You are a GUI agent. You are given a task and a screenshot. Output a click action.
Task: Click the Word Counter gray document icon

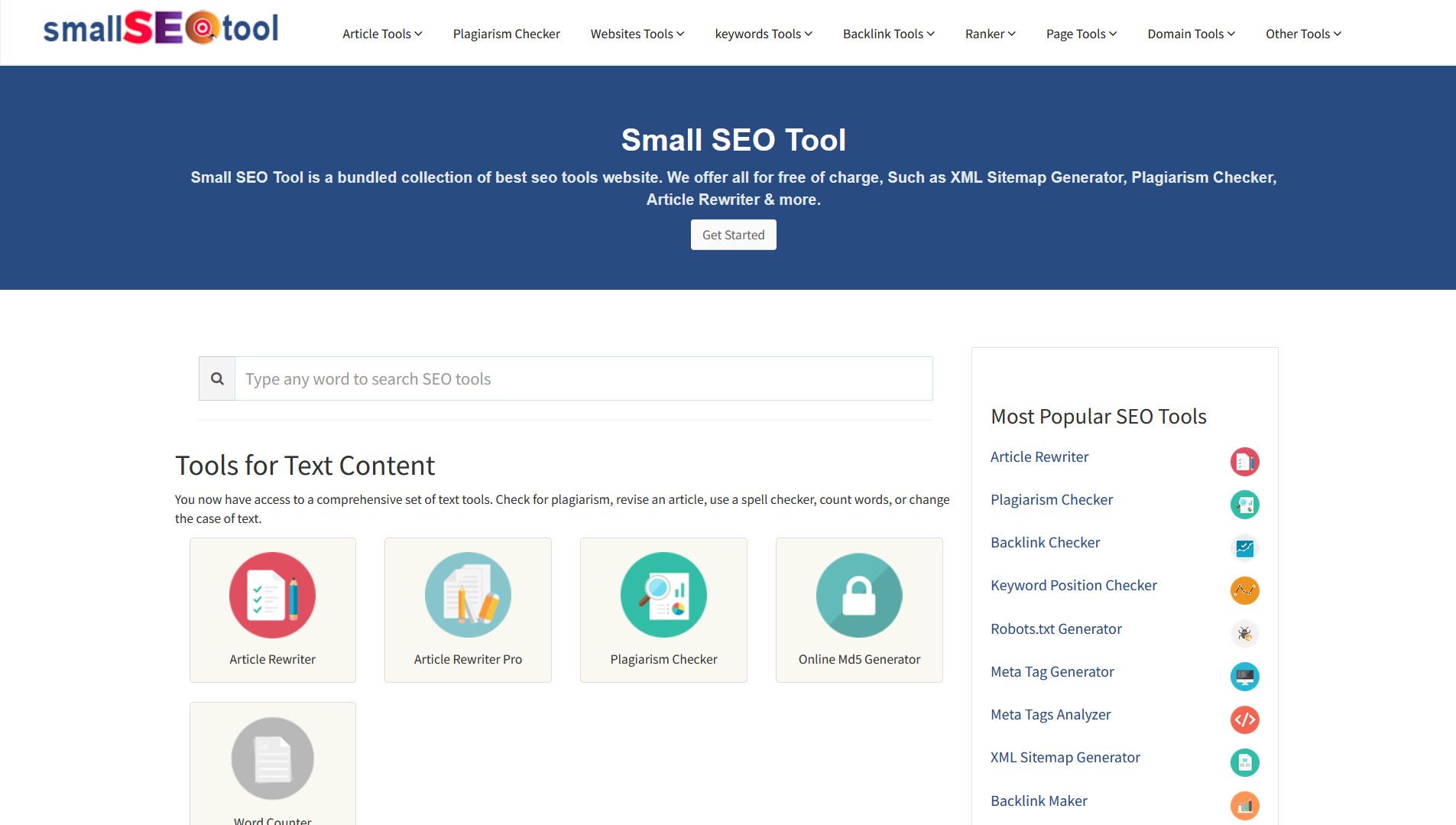coord(272,758)
